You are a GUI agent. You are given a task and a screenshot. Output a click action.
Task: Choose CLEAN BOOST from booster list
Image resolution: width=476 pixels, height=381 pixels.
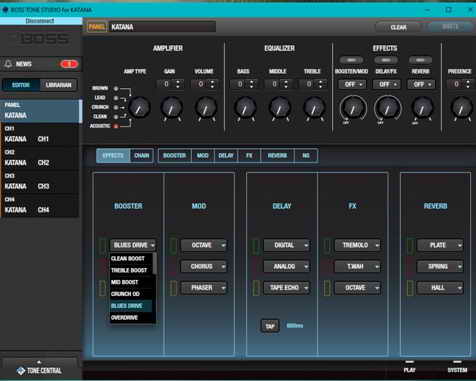[x=131, y=259]
